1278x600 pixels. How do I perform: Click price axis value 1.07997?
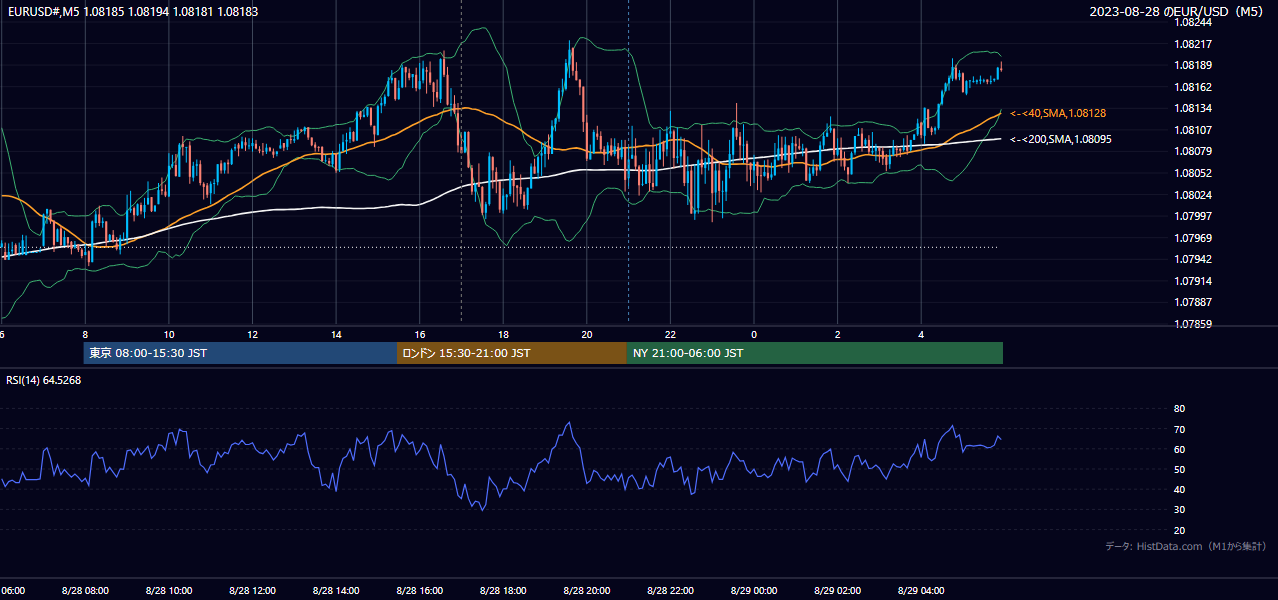[x=1194, y=216]
